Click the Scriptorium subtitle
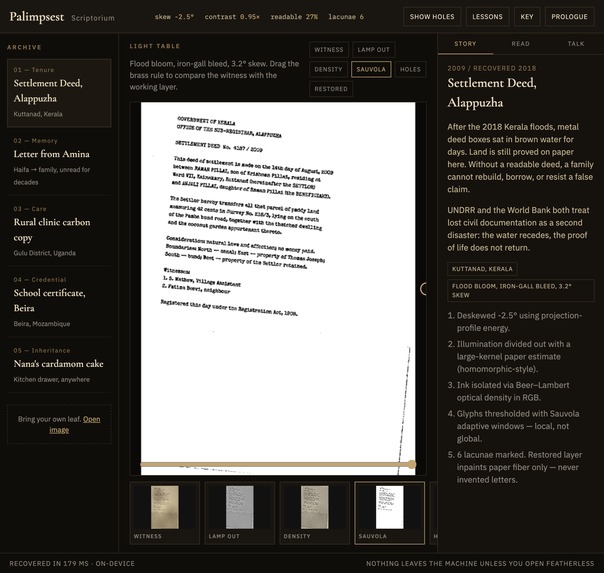Viewport: 604px width, 573px height. pyautogui.click(x=93, y=18)
